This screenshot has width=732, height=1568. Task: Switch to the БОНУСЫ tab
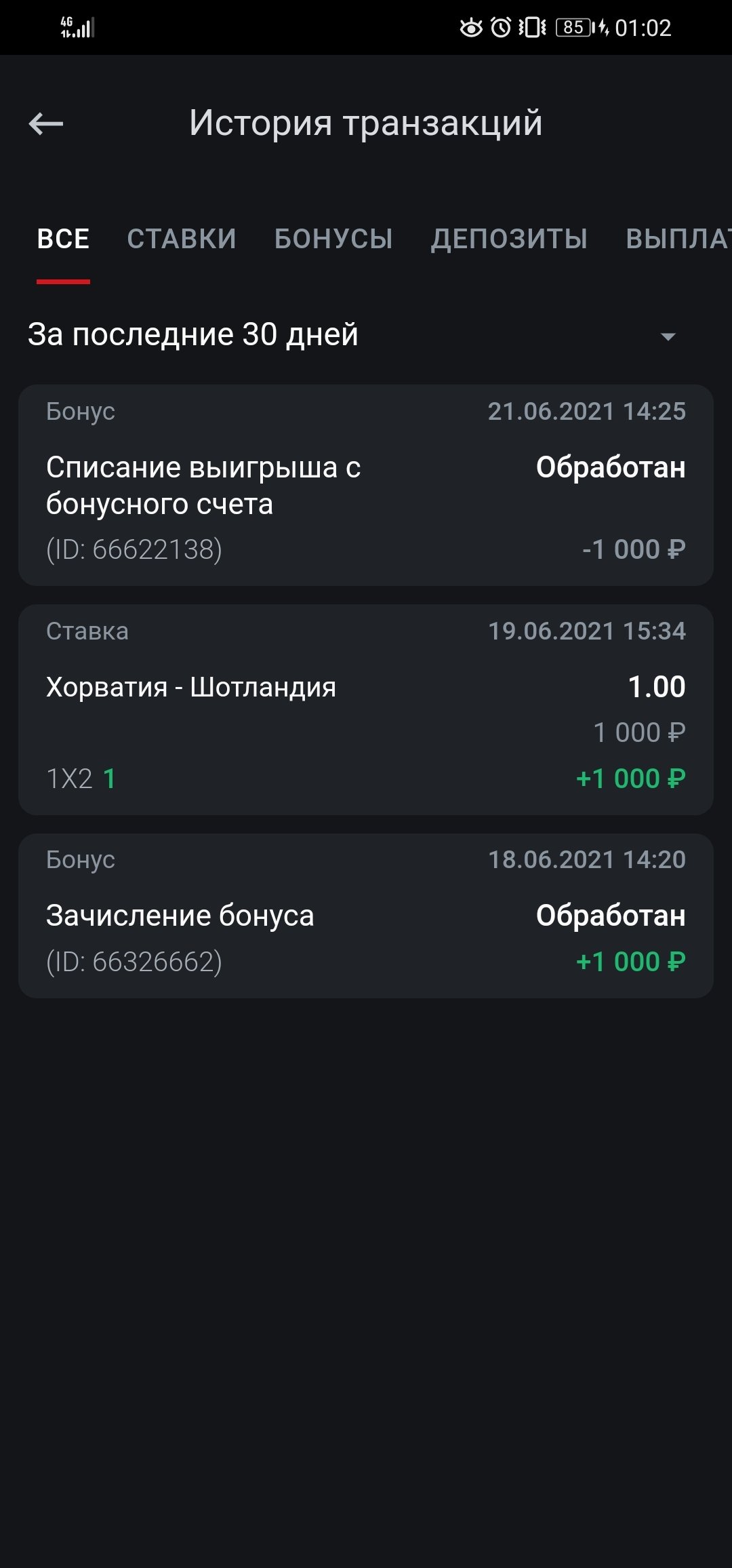333,239
